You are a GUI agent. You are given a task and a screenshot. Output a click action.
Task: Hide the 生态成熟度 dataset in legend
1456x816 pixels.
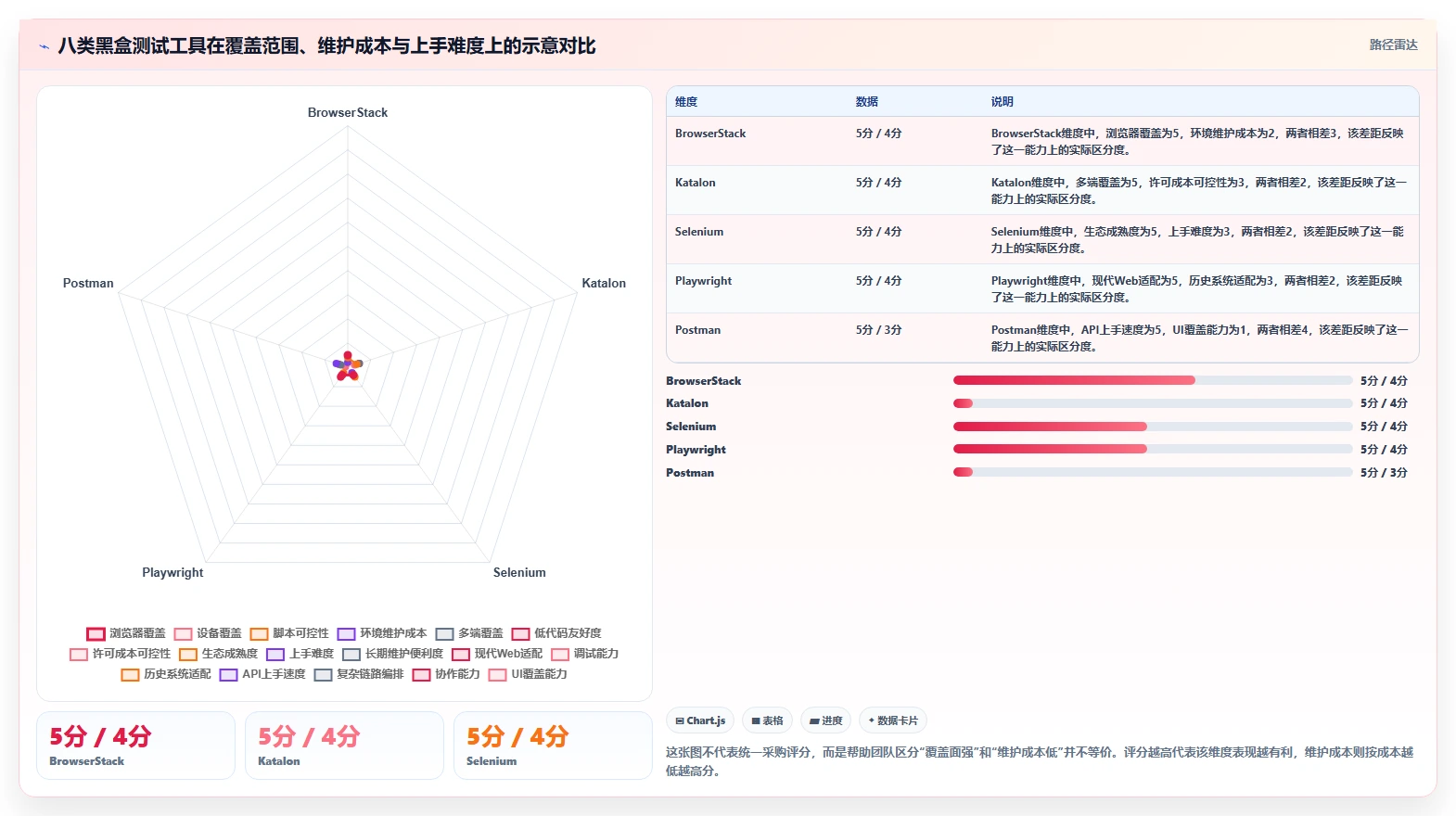click(x=219, y=654)
